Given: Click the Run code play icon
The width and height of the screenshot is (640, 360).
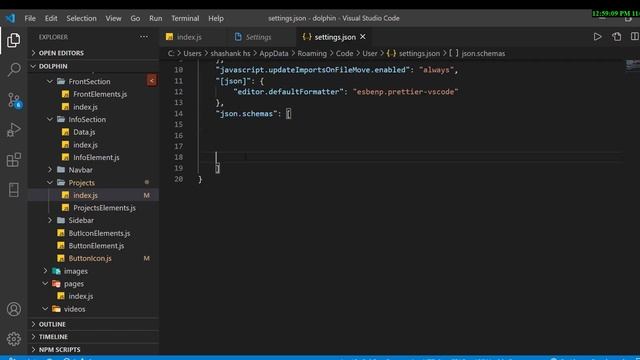Looking at the screenshot, I should pos(597,37).
